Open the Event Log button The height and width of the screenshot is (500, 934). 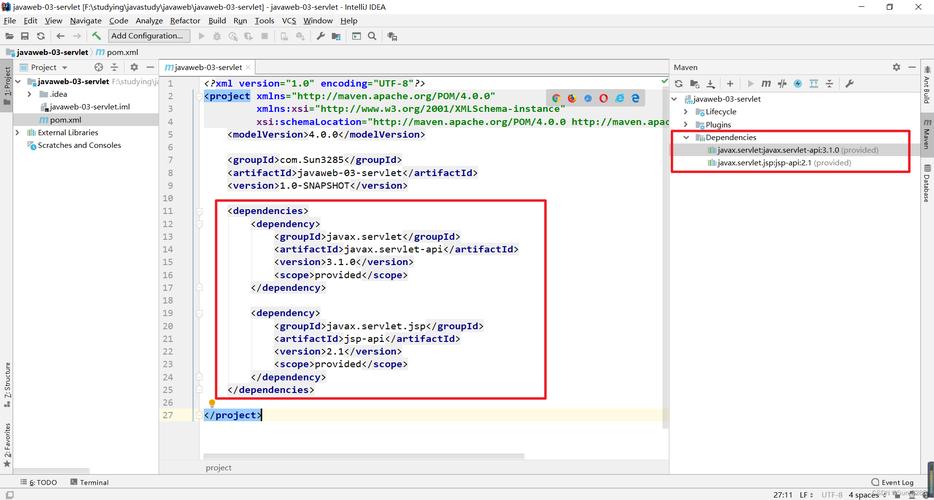pos(892,482)
